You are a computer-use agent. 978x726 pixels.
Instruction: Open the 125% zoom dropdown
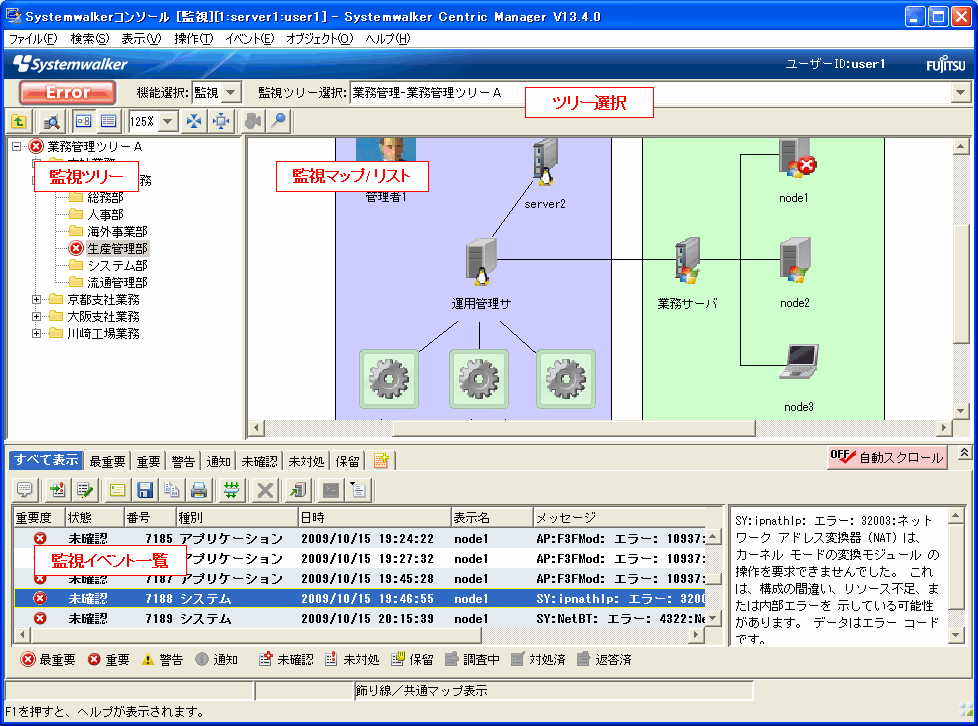coord(168,122)
